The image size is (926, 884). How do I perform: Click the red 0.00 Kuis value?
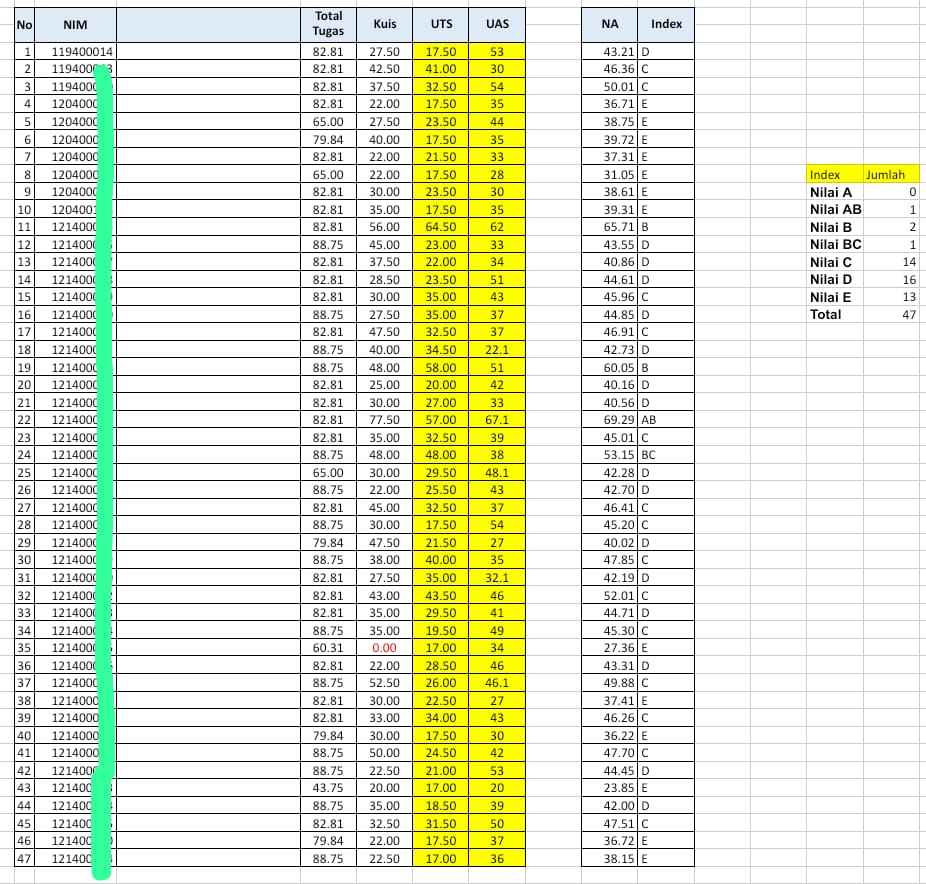click(384, 648)
